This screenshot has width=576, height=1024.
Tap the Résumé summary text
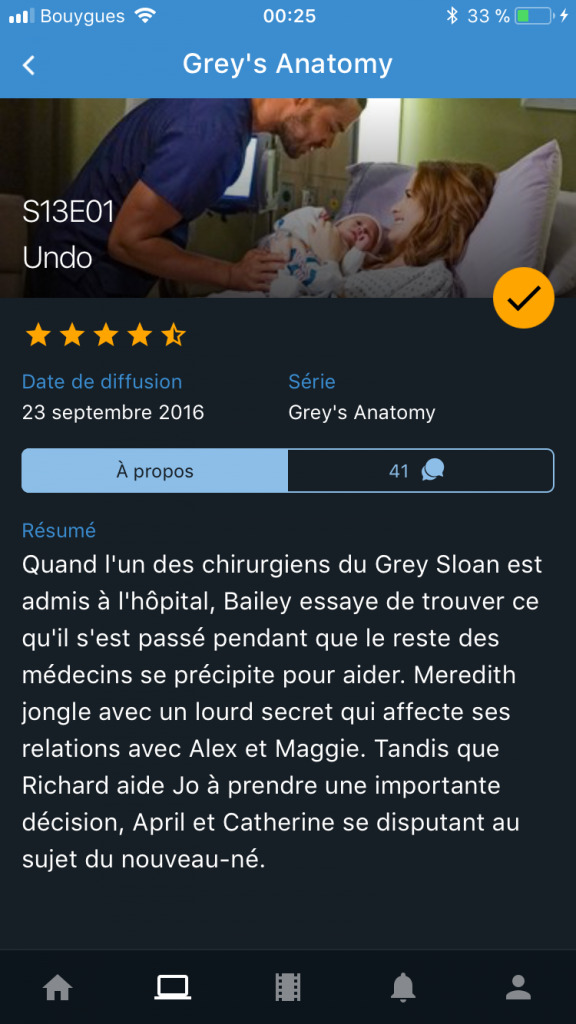point(282,712)
